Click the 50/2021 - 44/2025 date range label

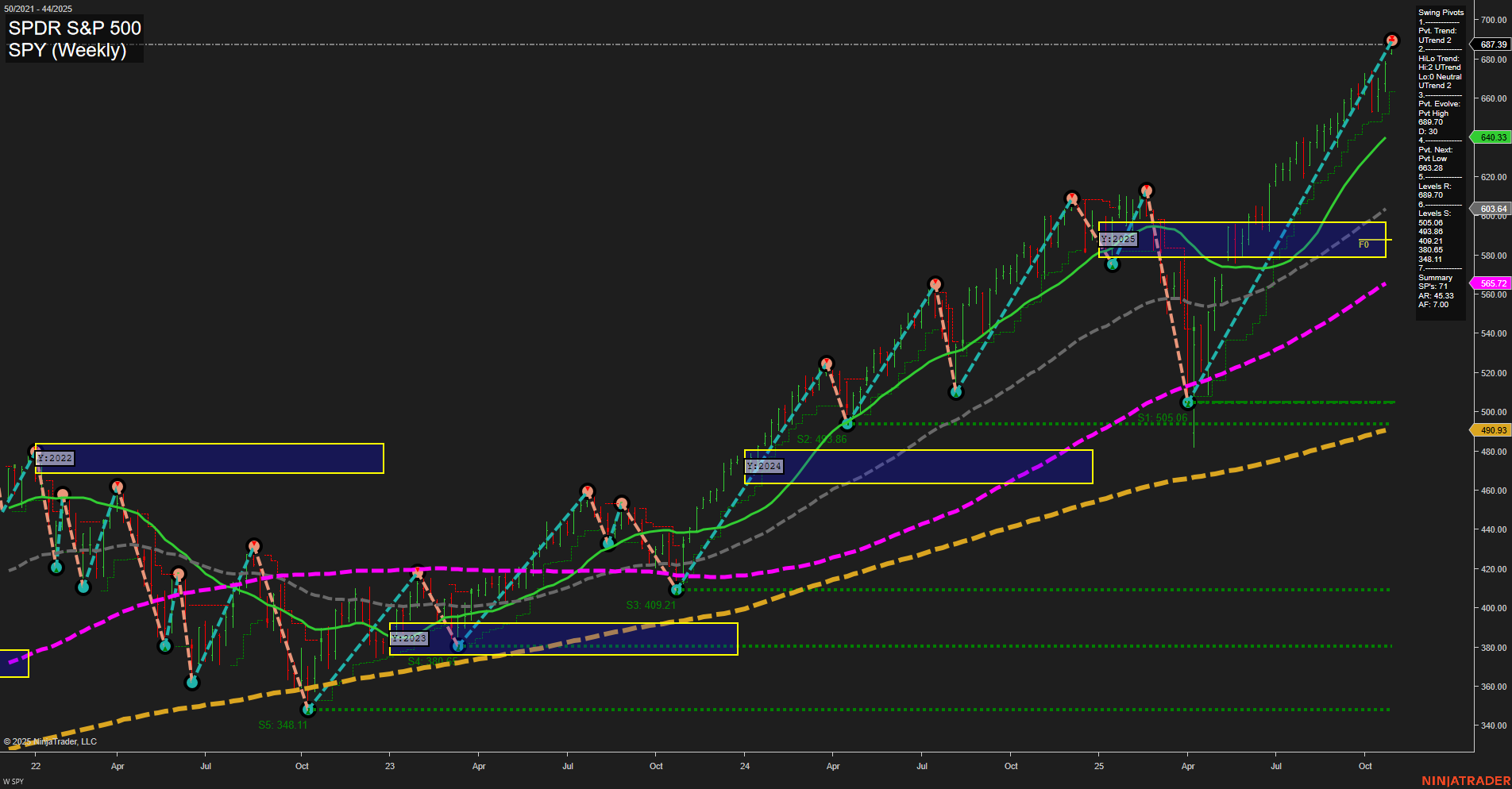coord(40,7)
